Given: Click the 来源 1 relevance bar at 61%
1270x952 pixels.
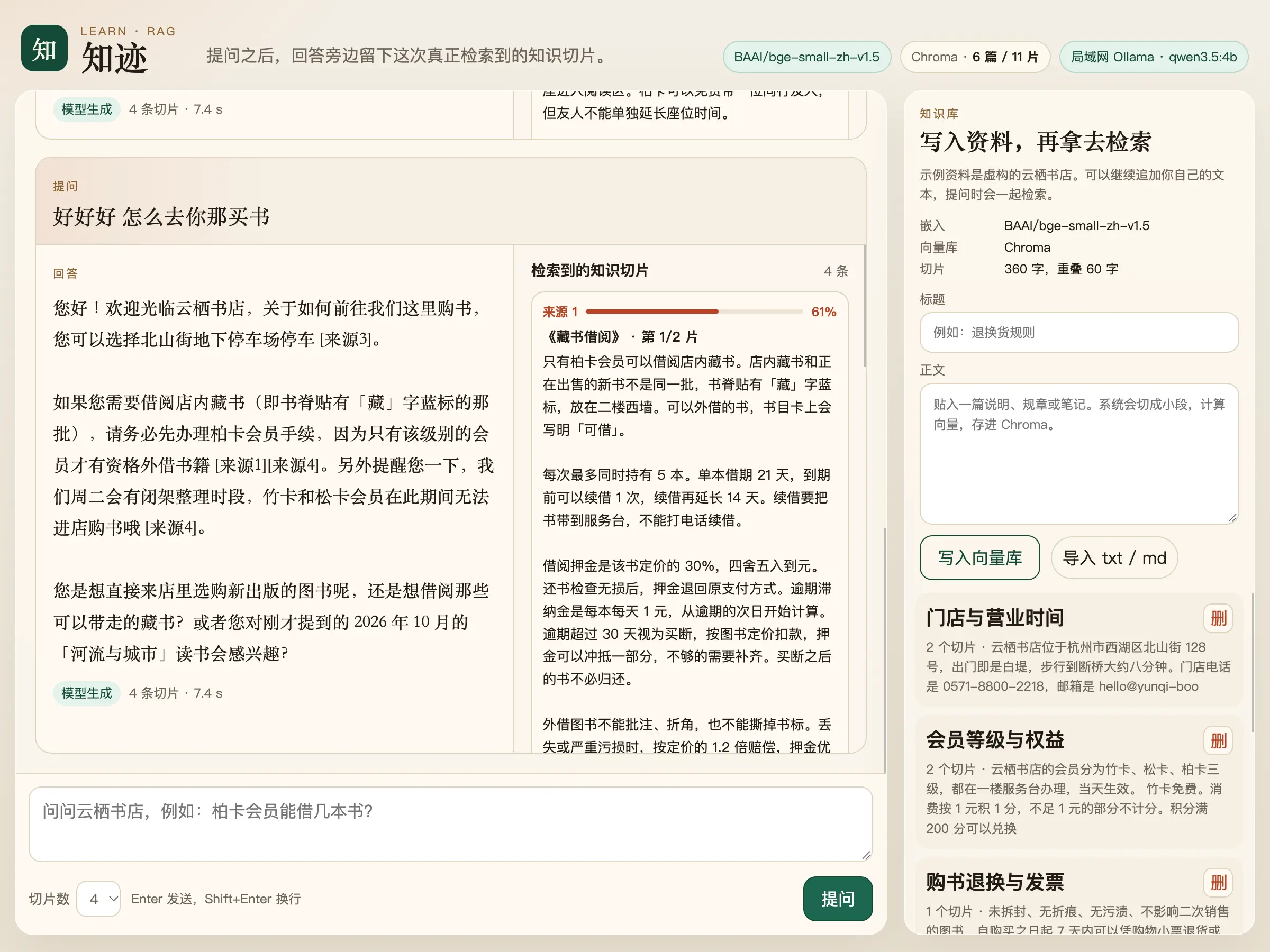Looking at the screenshot, I should tap(694, 312).
